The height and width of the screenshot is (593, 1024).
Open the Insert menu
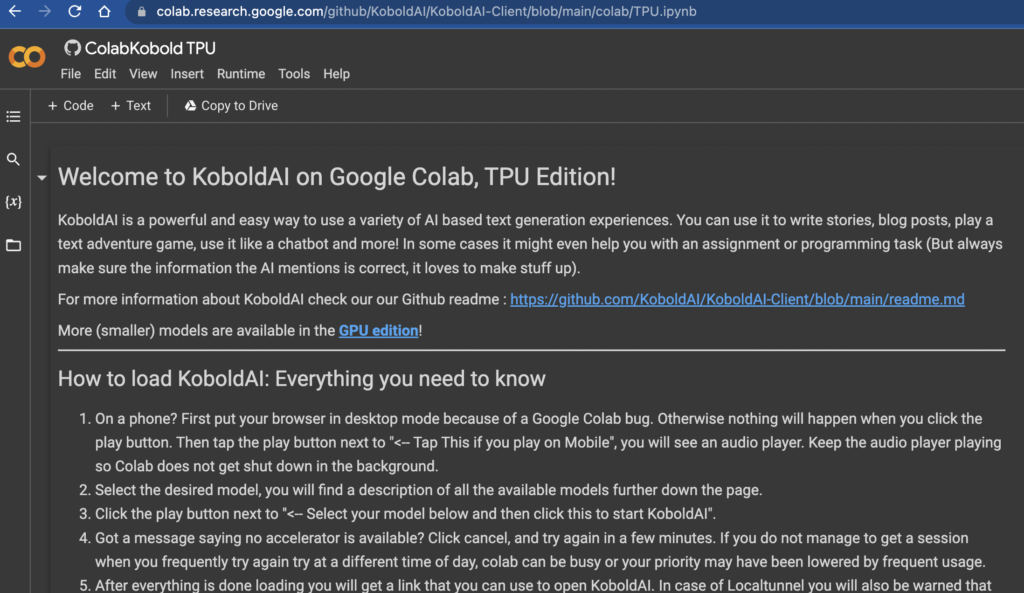(187, 73)
